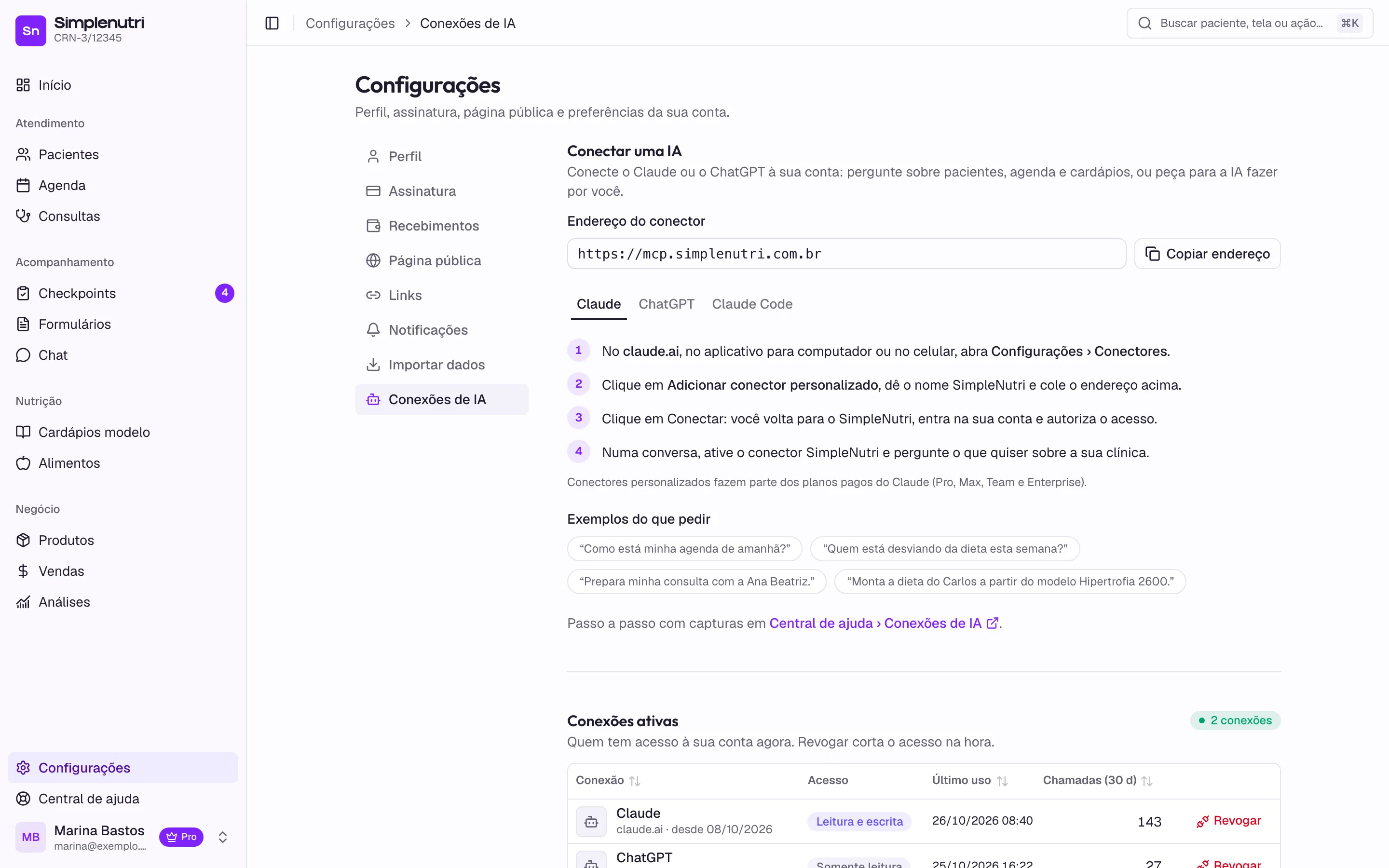The height and width of the screenshot is (868, 1389).
Task: Open Chat in sidebar
Action: tap(123, 355)
